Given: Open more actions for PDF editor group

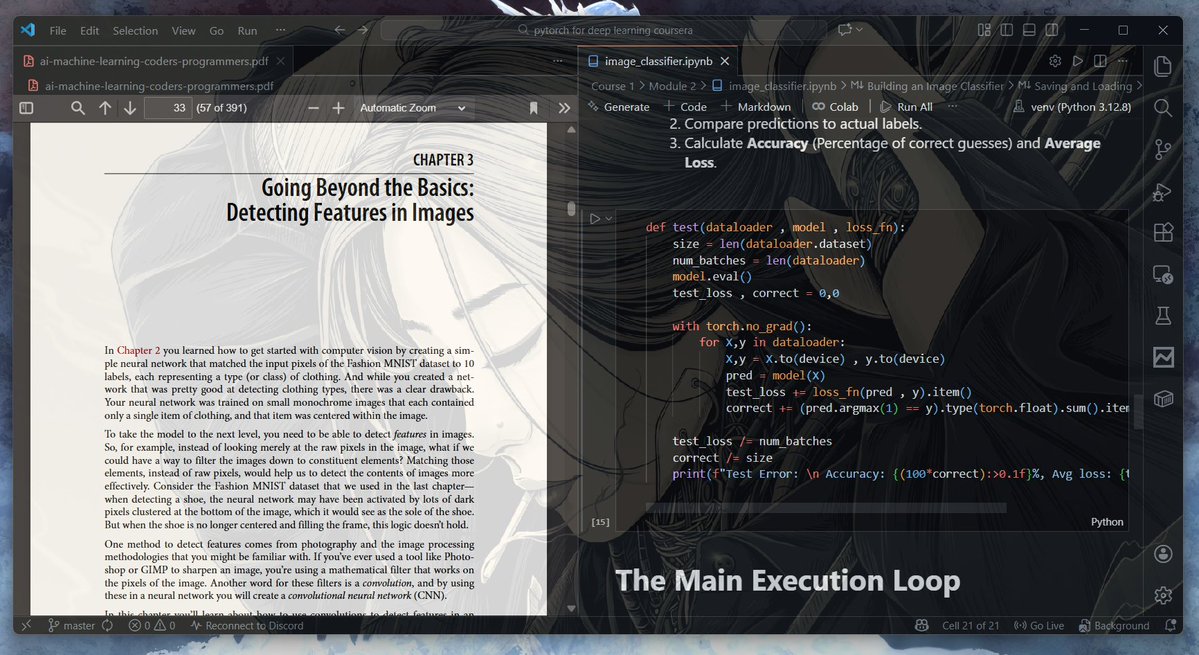Looking at the screenshot, I should pos(557,61).
